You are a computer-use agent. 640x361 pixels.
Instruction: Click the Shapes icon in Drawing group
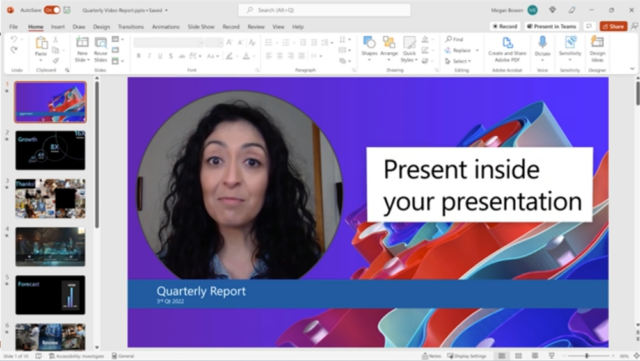click(369, 42)
